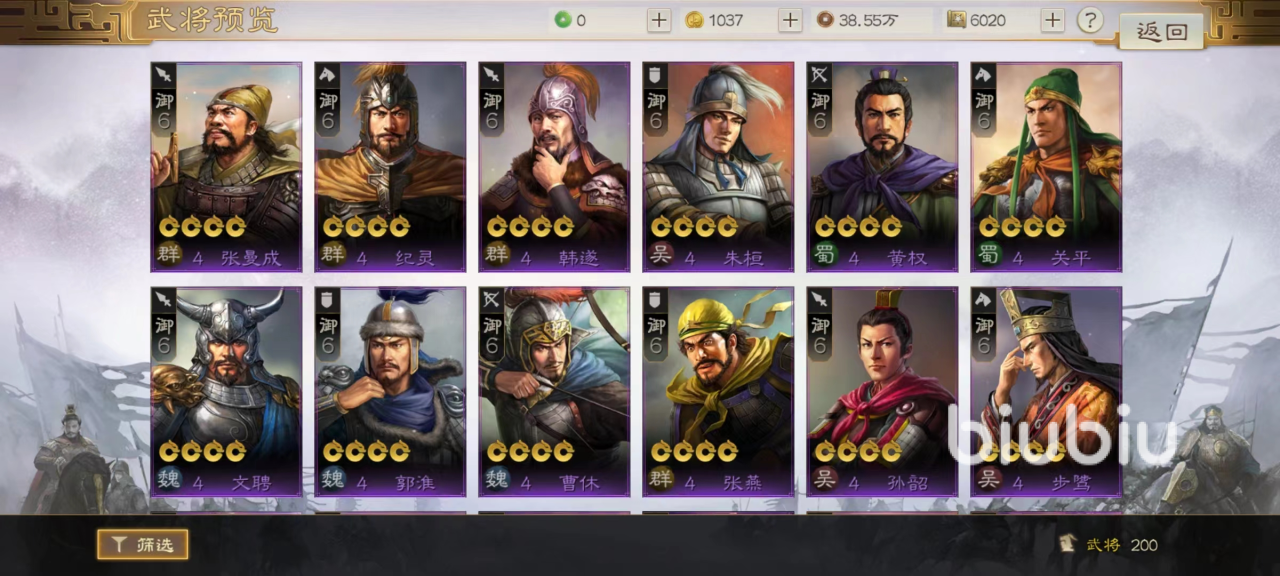Select the 纪灵 general card
This screenshot has width=1280, height=576.
click(x=390, y=167)
